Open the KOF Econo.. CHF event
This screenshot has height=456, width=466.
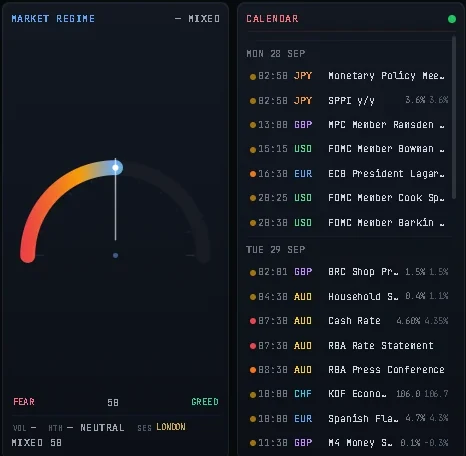point(349,394)
